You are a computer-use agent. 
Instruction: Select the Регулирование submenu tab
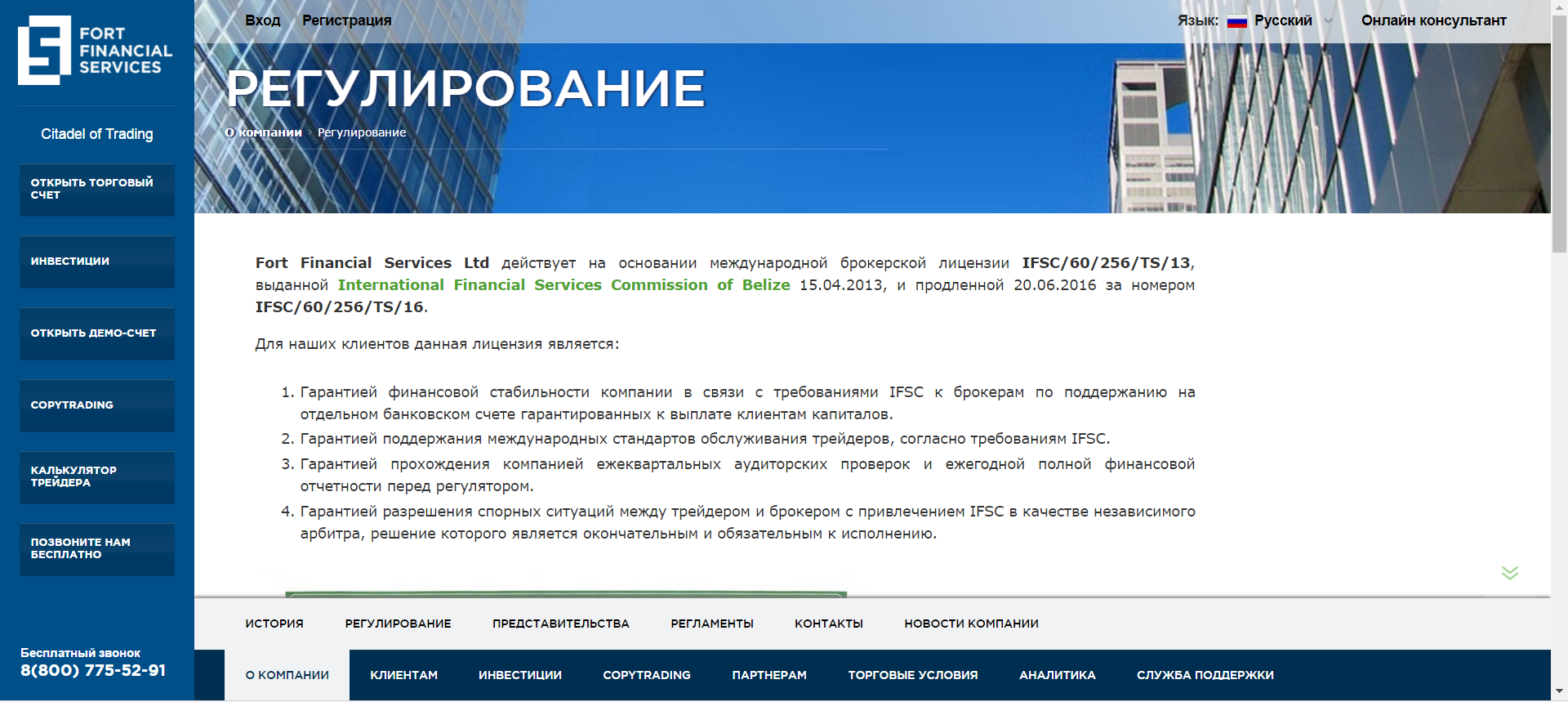(398, 624)
